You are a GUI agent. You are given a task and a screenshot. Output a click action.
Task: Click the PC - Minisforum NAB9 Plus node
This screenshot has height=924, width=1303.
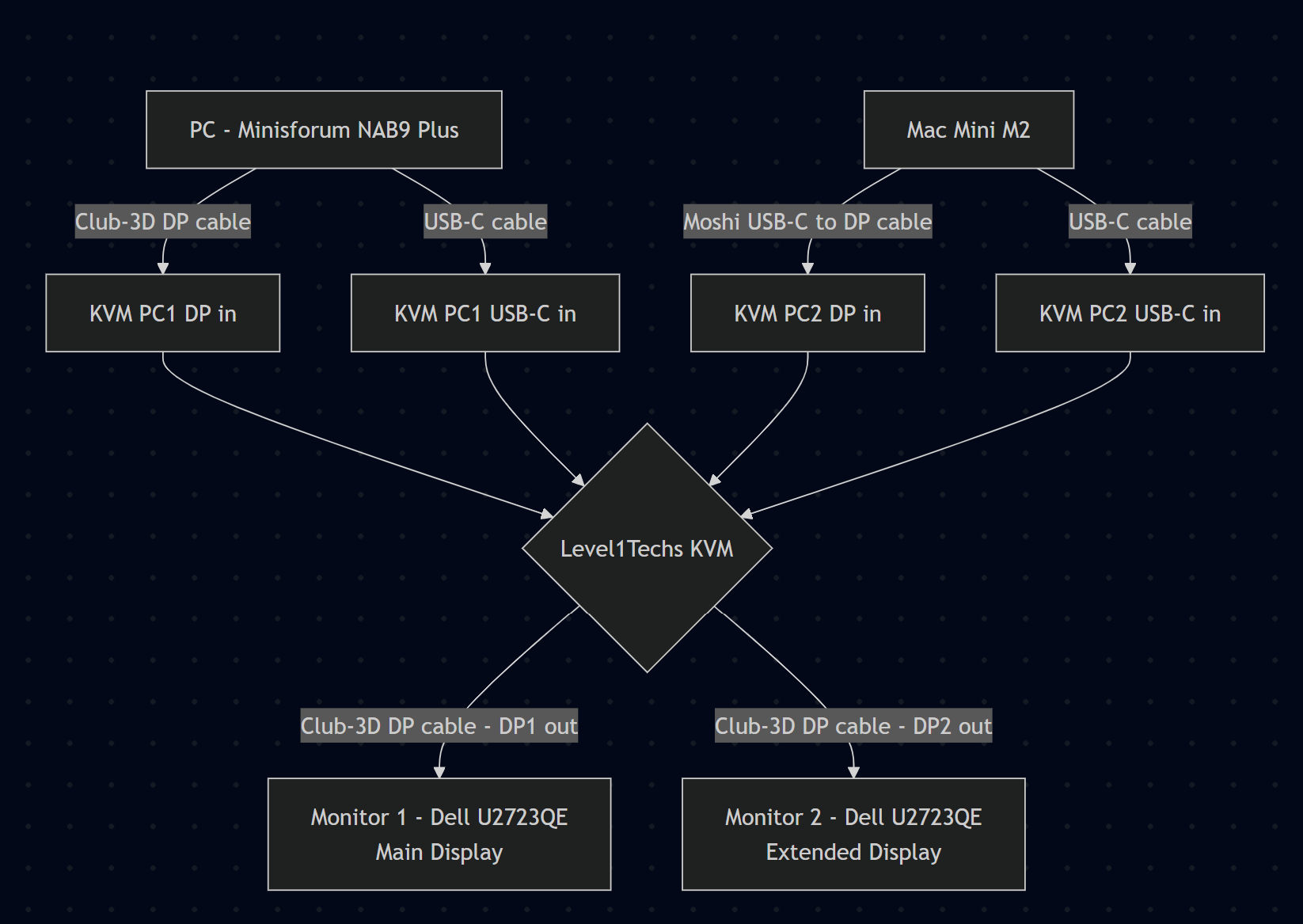324,130
